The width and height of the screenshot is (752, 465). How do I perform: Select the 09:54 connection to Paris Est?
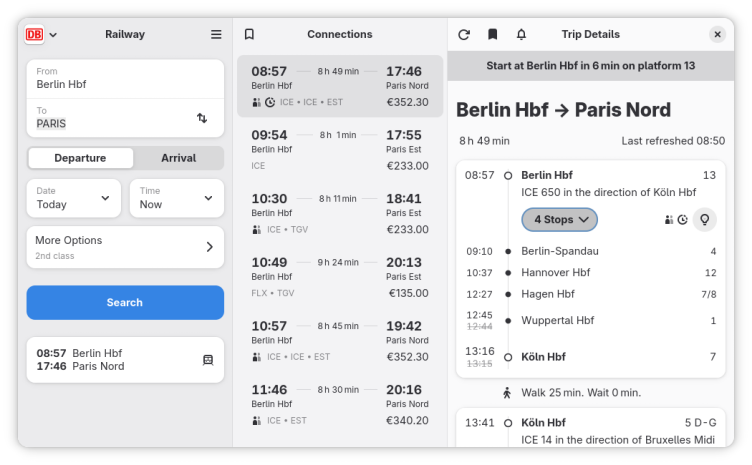pyautogui.click(x=340, y=150)
